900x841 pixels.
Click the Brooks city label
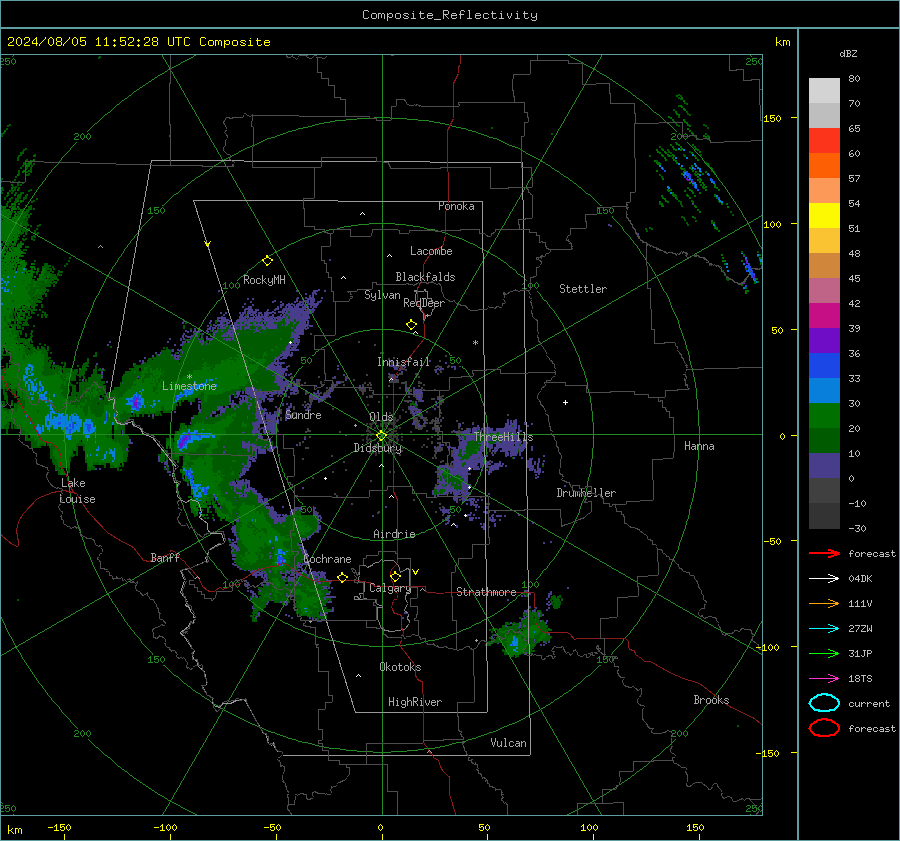click(x=711, y=700)
